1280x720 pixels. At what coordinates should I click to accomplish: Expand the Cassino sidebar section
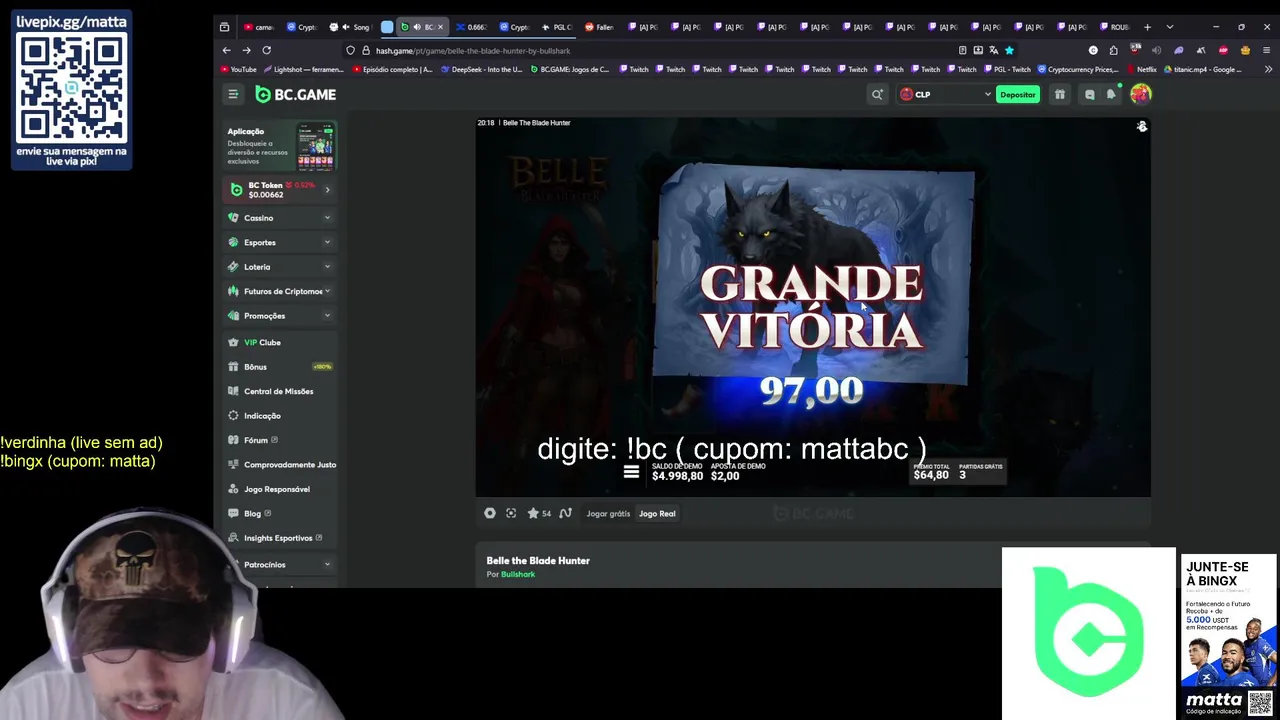[327, 218]
